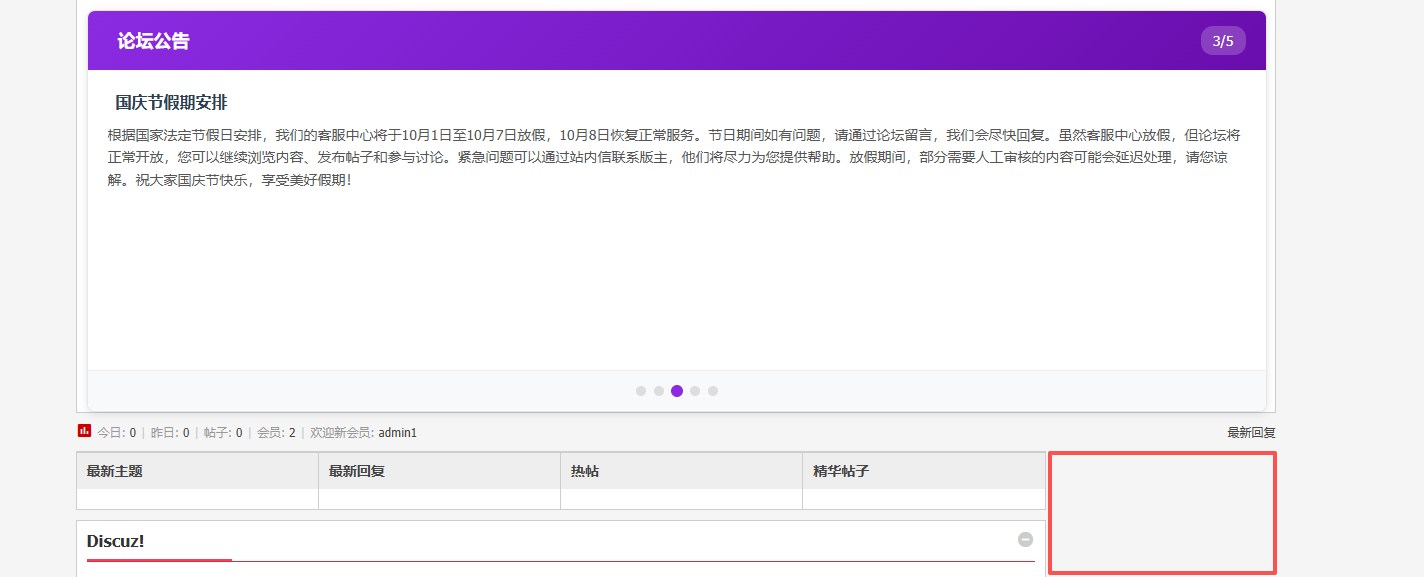
Task: Select the first carousel dot
Action: tap(641, 391)
